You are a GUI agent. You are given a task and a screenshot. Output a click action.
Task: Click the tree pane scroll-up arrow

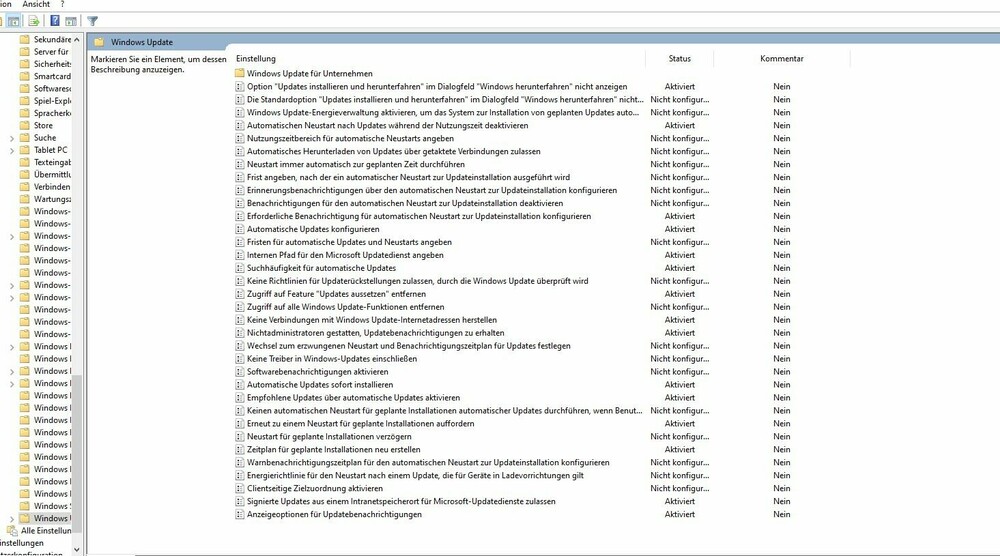[78, 39]
